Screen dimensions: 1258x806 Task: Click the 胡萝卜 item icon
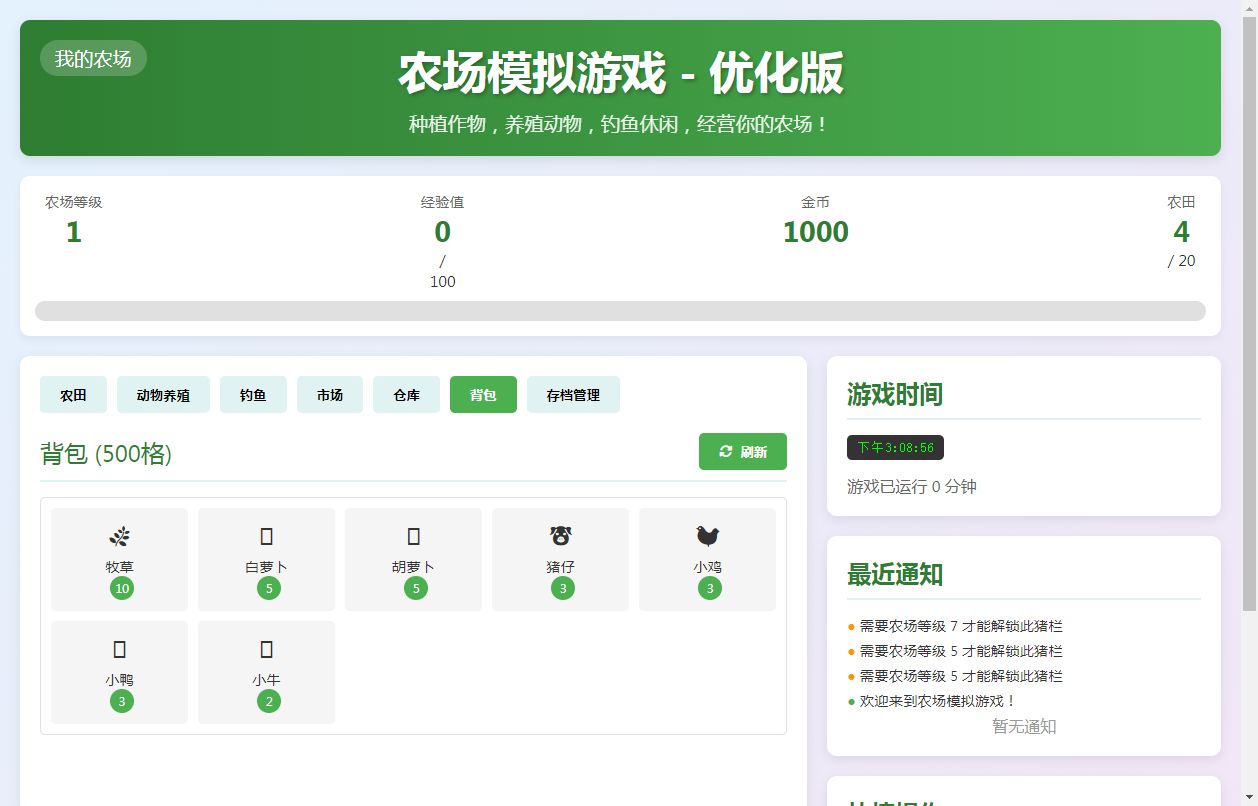point(413,537)
